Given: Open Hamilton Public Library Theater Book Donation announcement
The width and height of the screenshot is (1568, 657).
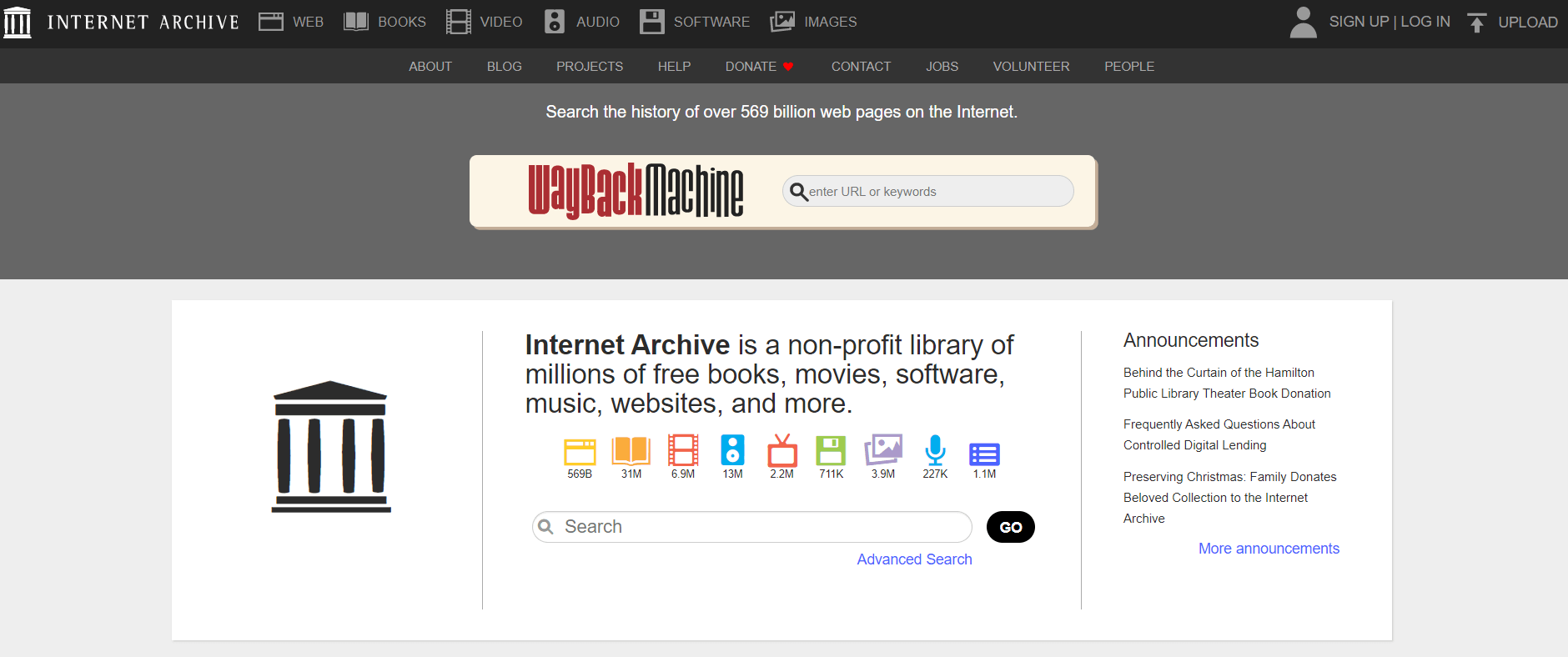Looking at the screenshot, I should pos(1227,383).
